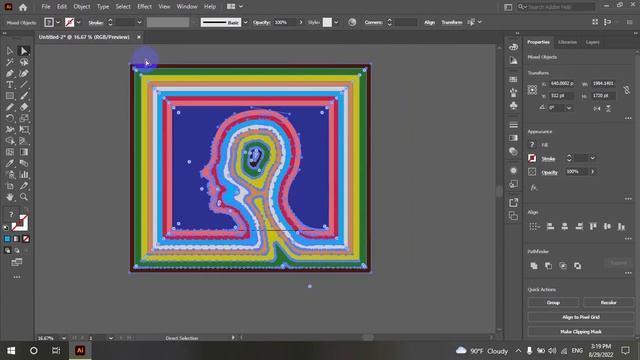Select the Zoom tool

[24, 197]
